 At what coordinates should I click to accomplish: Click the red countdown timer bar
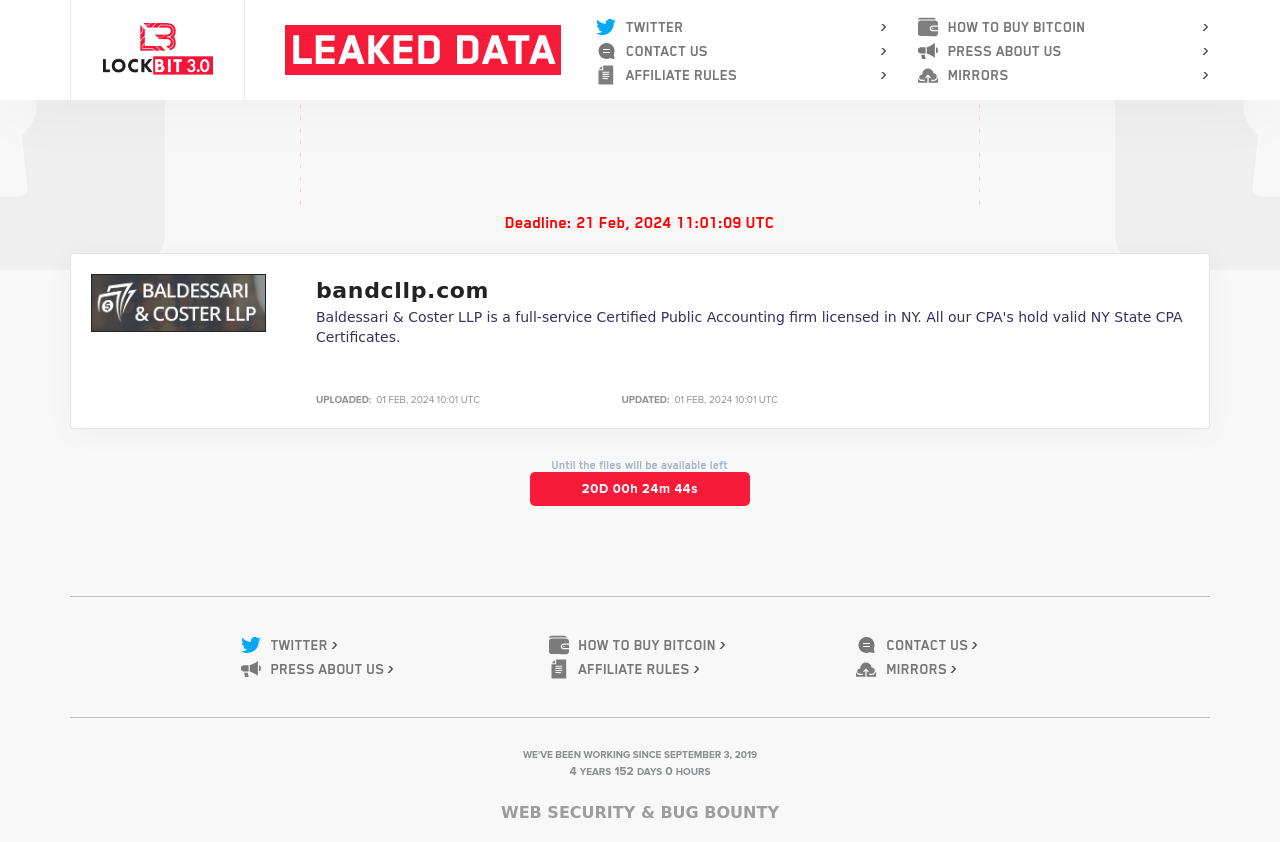[x=640, y=489]
